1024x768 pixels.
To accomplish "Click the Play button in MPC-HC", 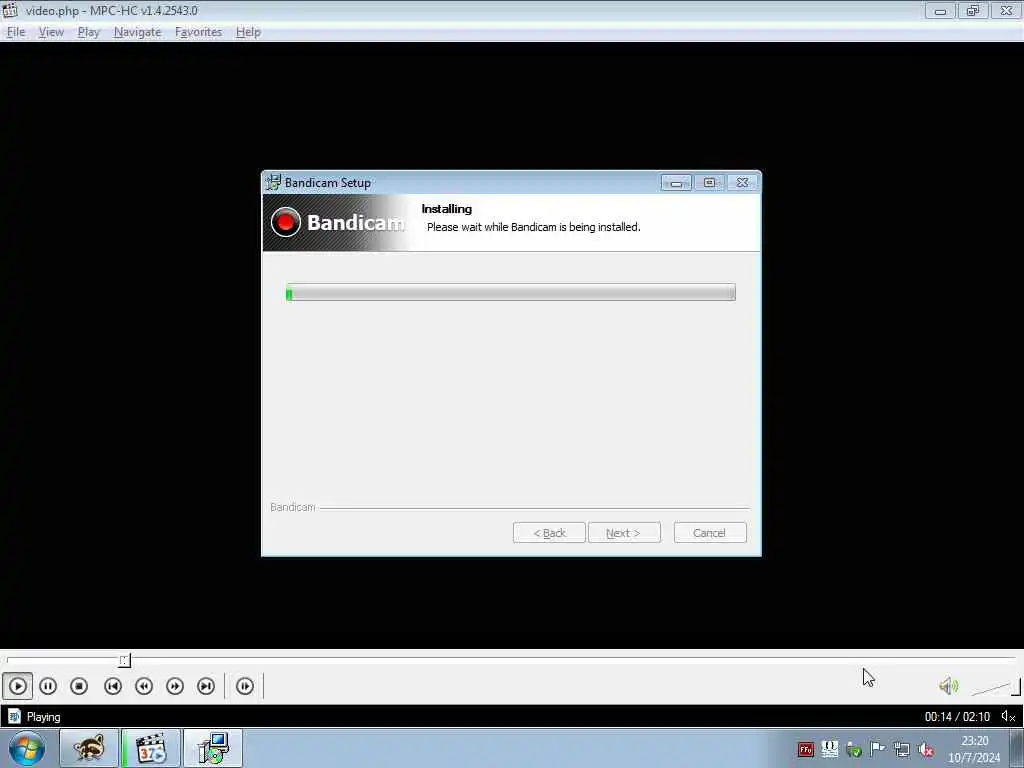I will [18, 686].
